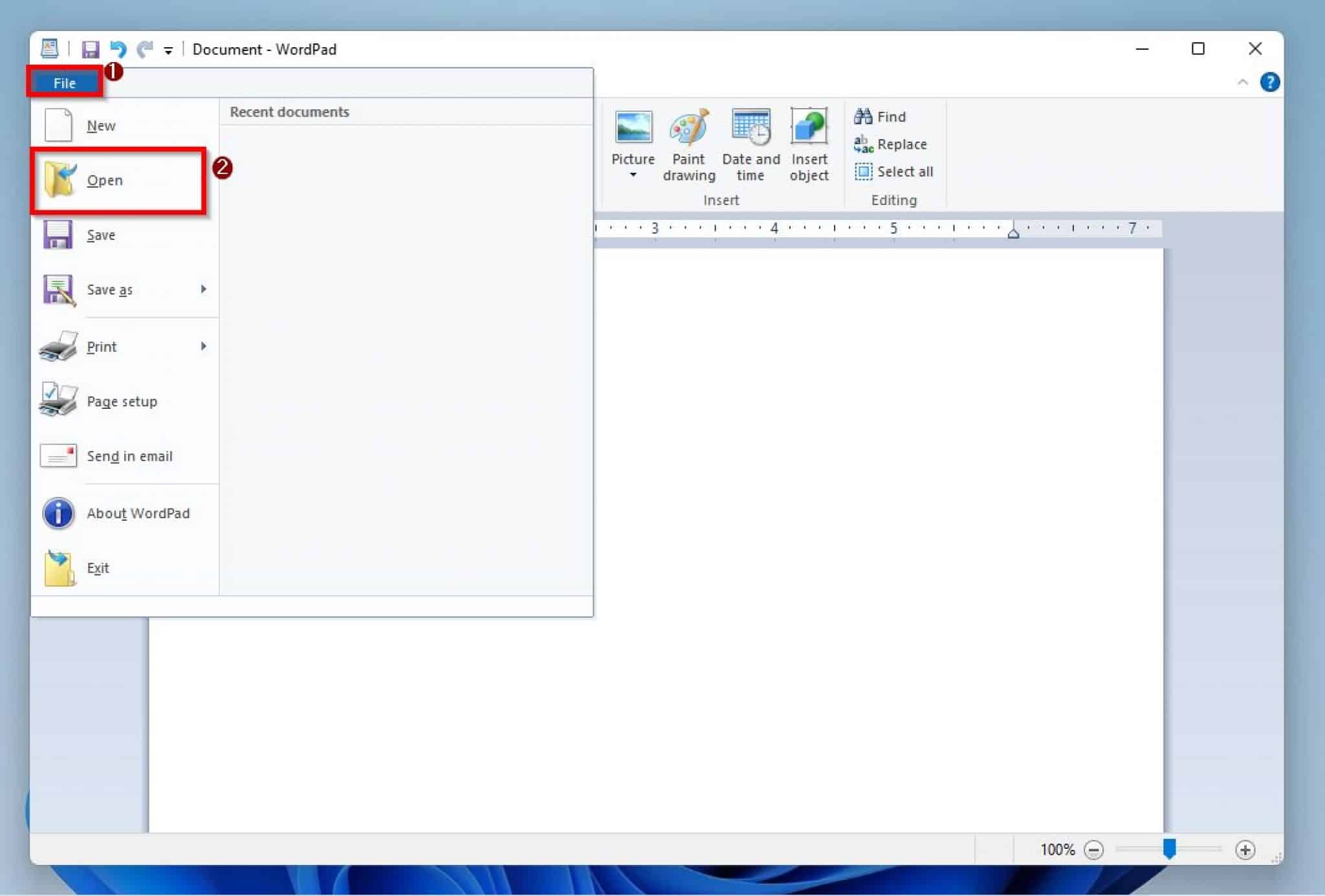This screenshot has width=1325, height=896.
Task: Collapse the ribbon with the chevron
Action: [1242, 82]
